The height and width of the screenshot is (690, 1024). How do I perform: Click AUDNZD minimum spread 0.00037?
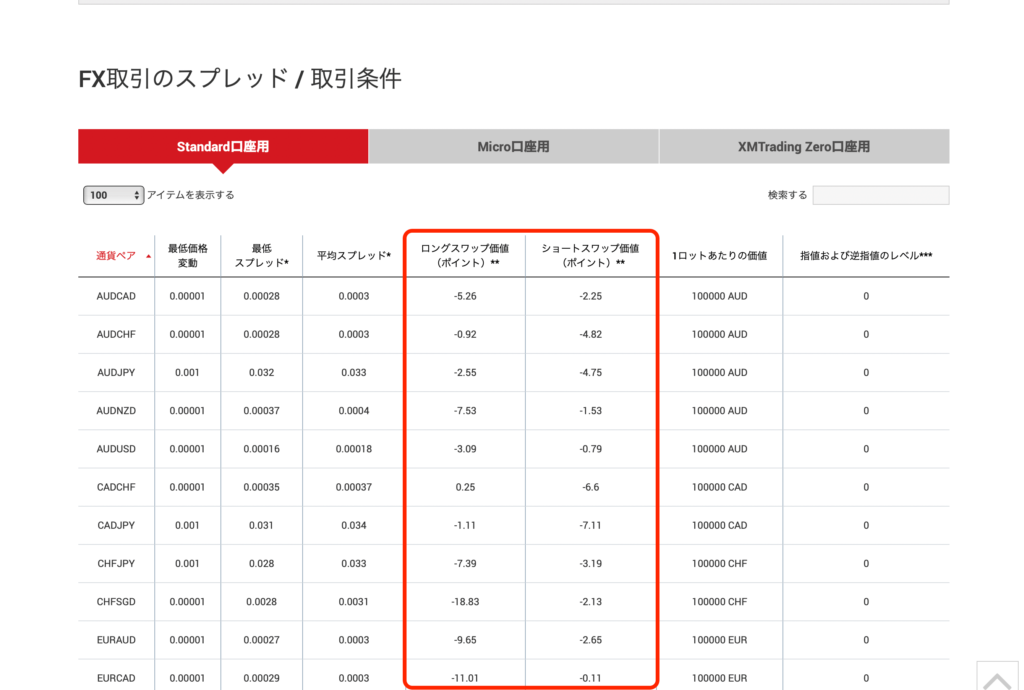[261, 411]
